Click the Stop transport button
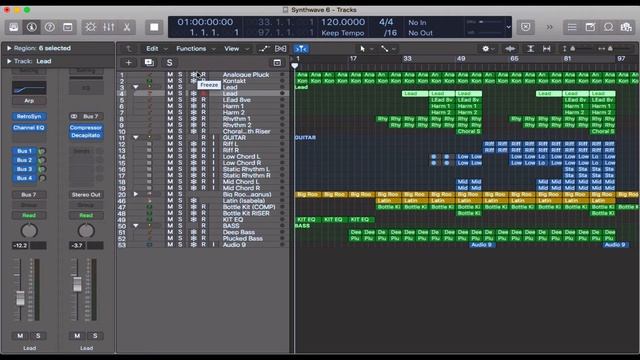This screenshot has height=360, width=640. [154, 27]
